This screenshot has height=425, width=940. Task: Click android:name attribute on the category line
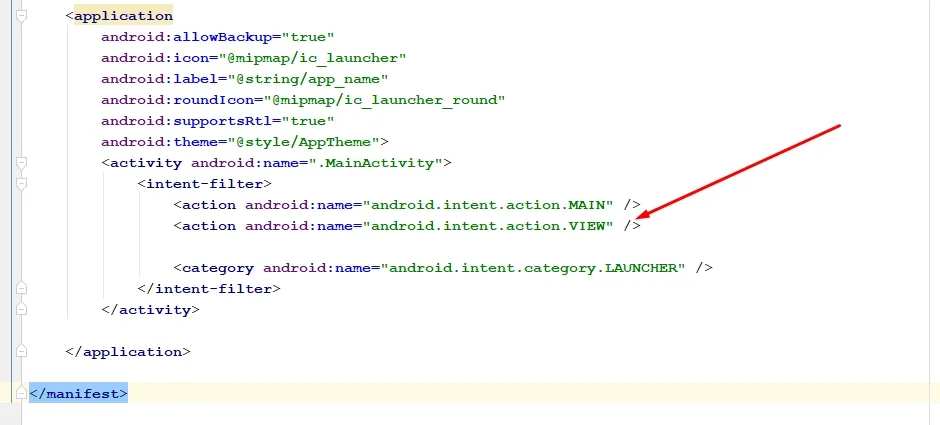click(x=317, y=268)
